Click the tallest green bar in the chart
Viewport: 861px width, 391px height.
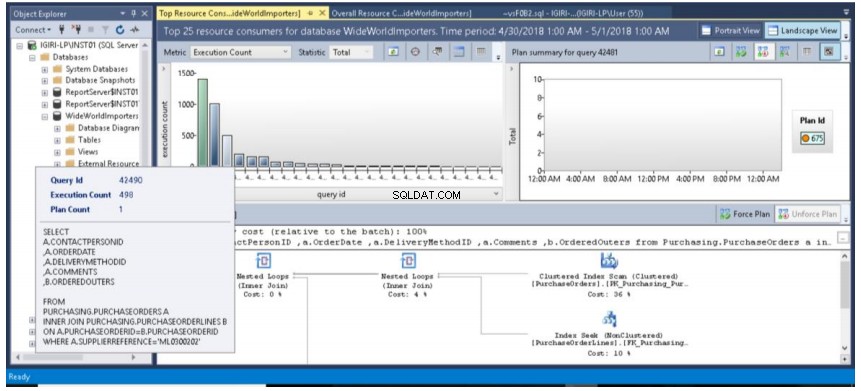coord(203,122)
